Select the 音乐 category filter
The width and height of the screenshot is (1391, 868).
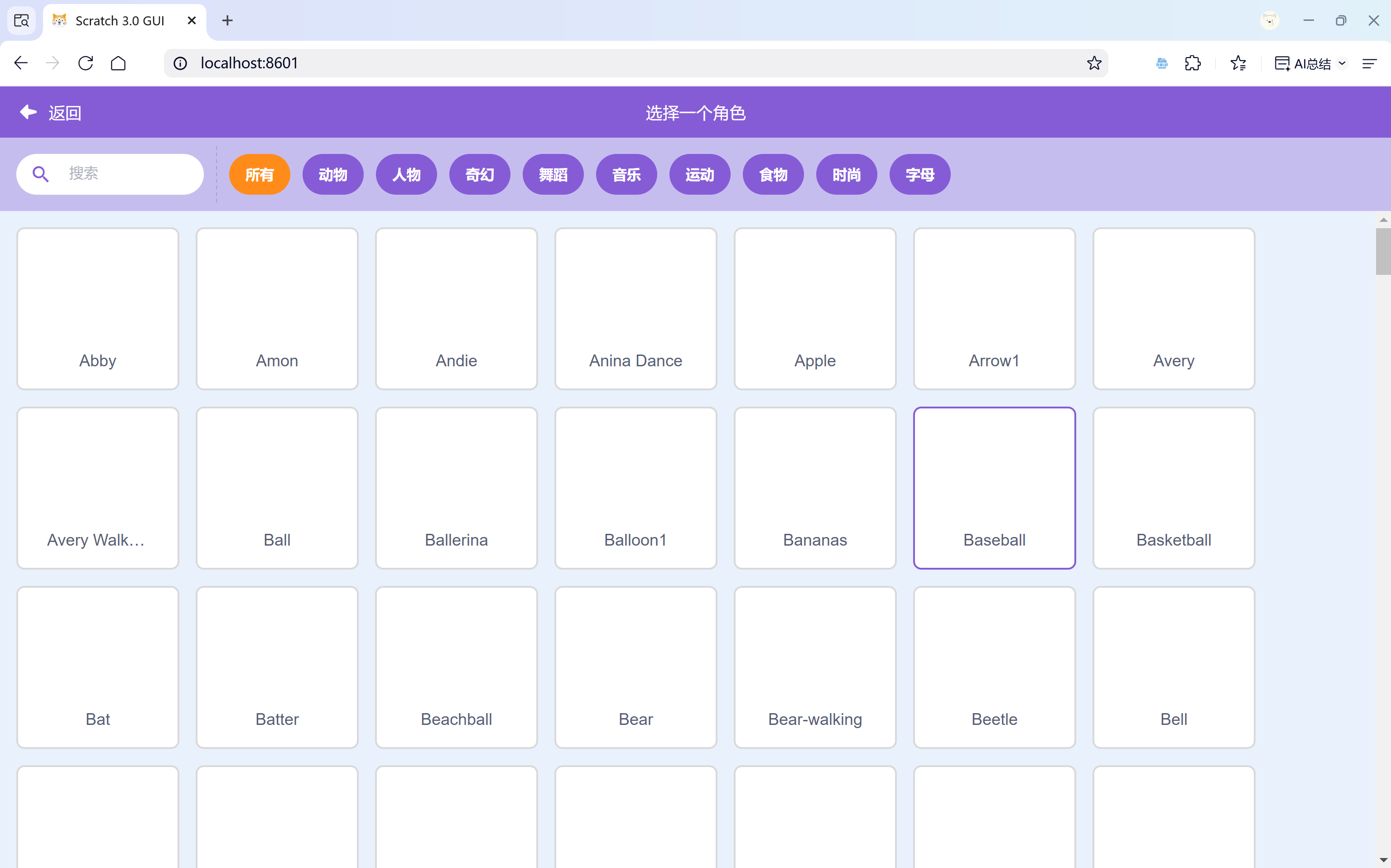click(626, 174)
